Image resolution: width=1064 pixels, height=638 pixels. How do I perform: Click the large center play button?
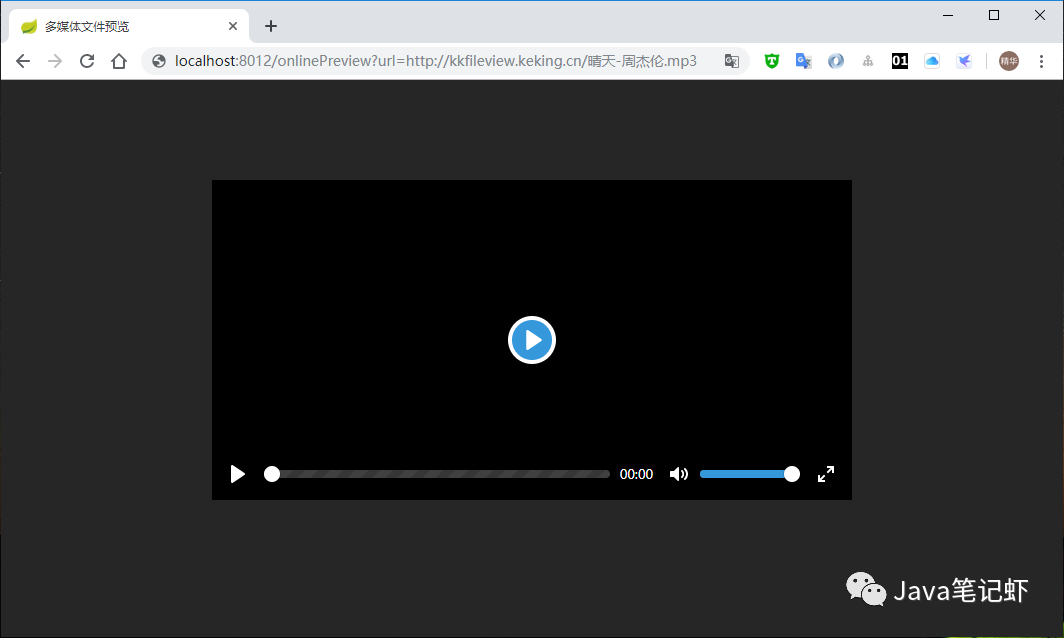[x=531, y=340]
